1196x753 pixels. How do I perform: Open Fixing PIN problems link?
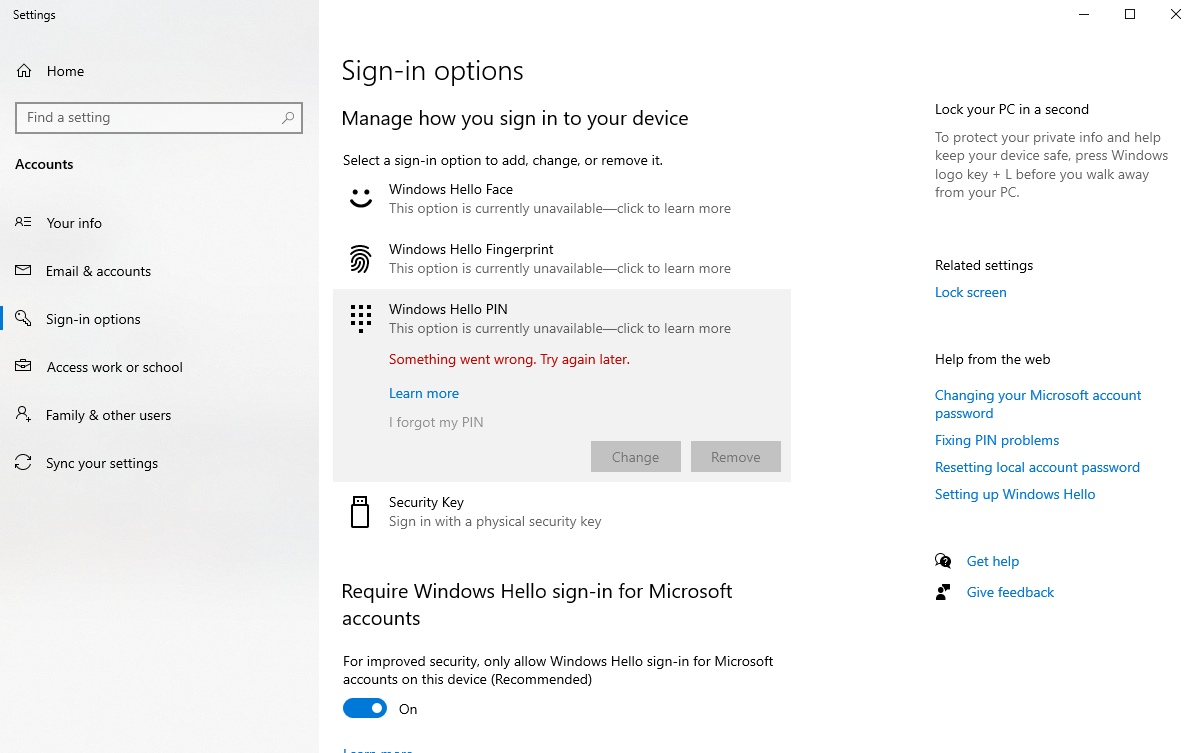tap(997, 440)
